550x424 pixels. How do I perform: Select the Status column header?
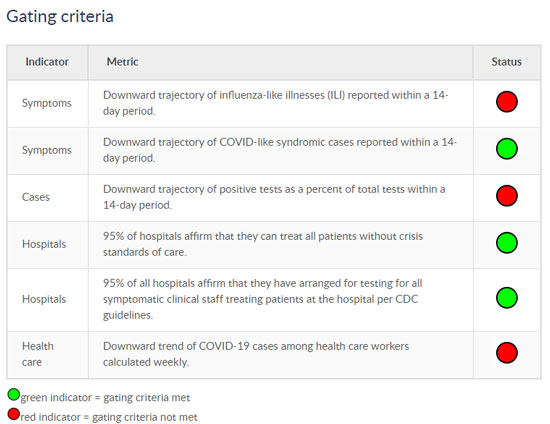[507, 62]
